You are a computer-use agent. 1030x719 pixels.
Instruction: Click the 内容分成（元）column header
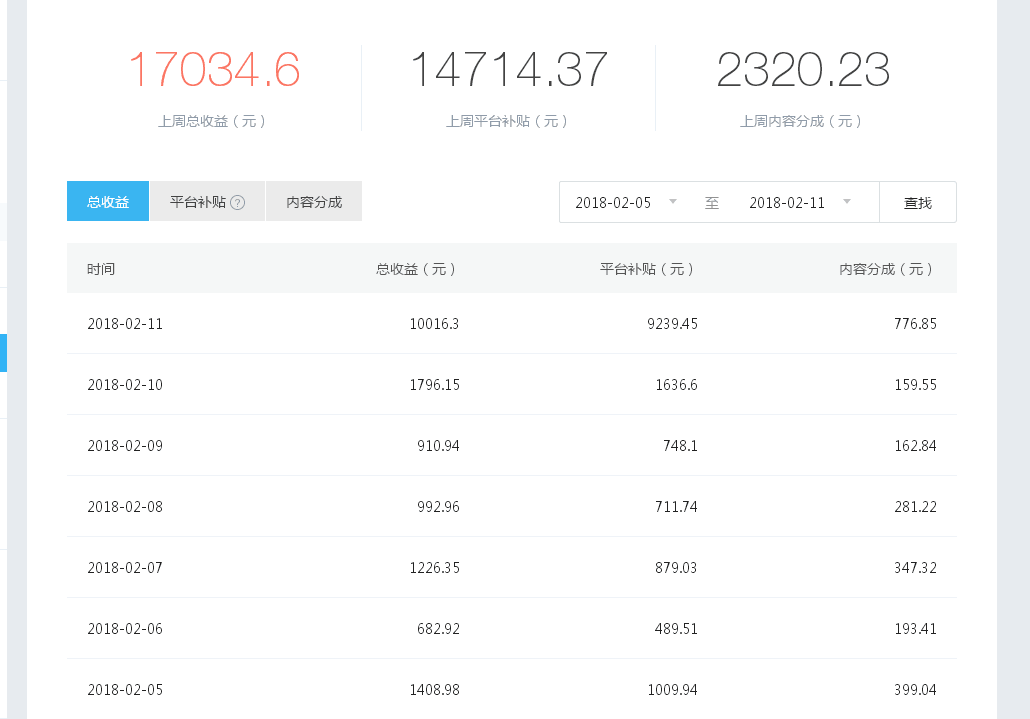pos(887,269)
